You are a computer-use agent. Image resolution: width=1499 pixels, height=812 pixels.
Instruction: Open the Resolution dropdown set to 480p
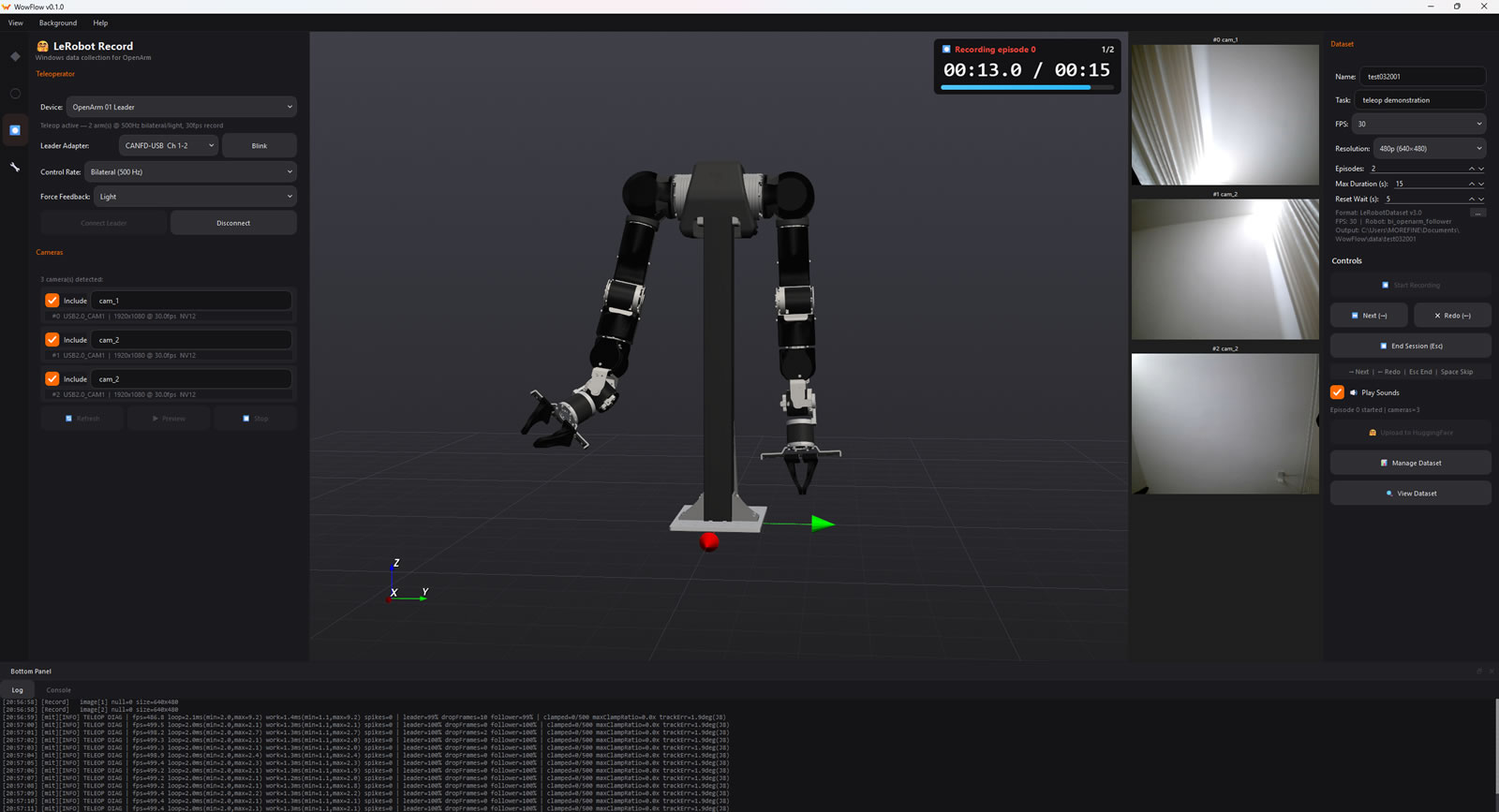pos(1430,148)
